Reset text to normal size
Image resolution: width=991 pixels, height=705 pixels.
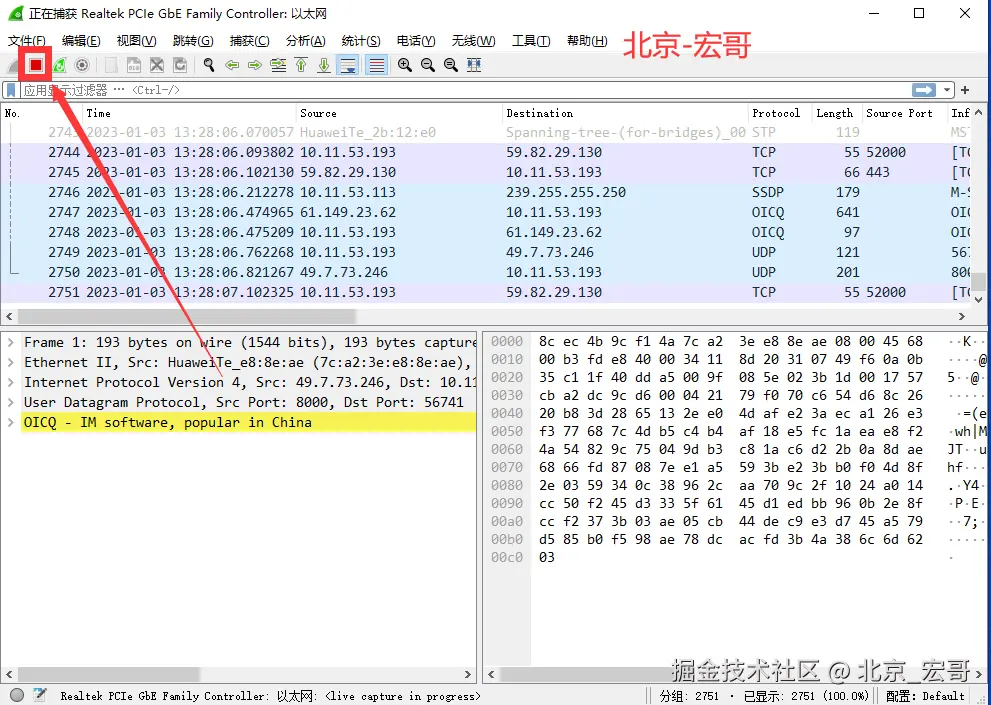pos(451,64)
